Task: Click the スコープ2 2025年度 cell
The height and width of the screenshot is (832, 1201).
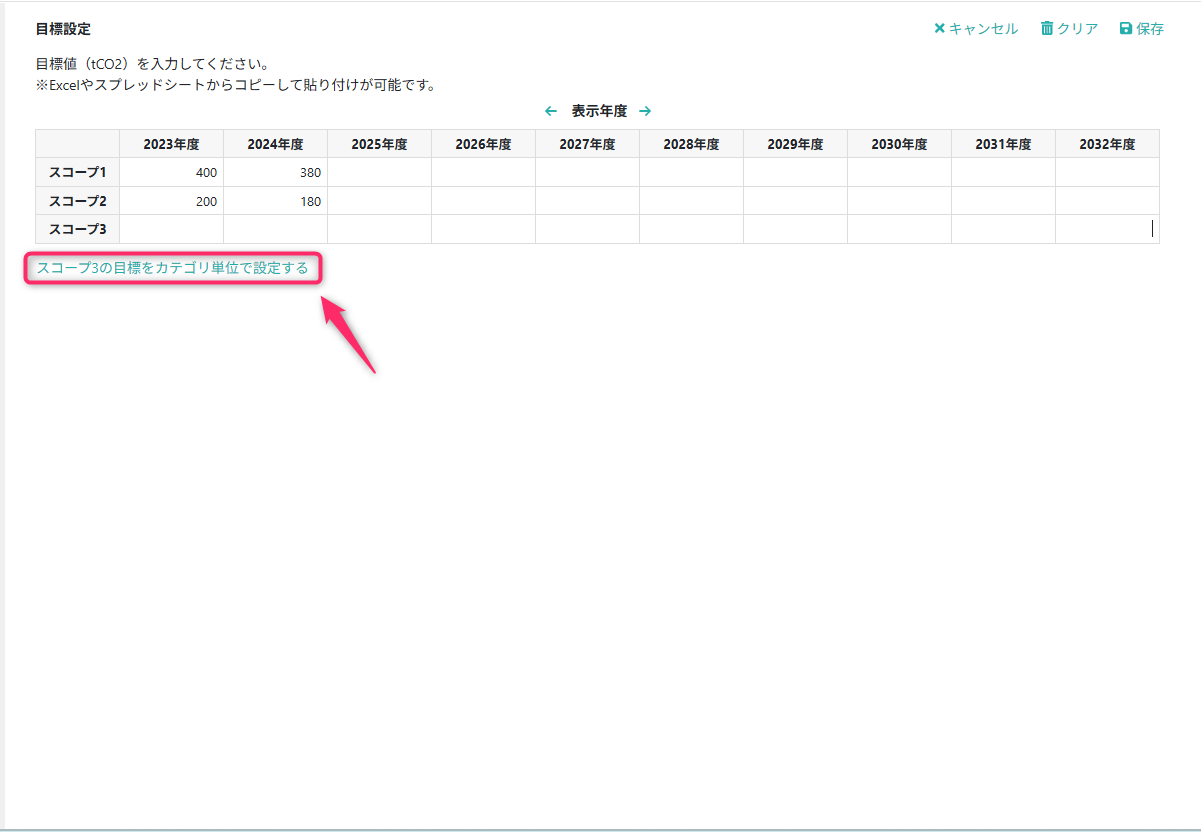Action: 379,201
